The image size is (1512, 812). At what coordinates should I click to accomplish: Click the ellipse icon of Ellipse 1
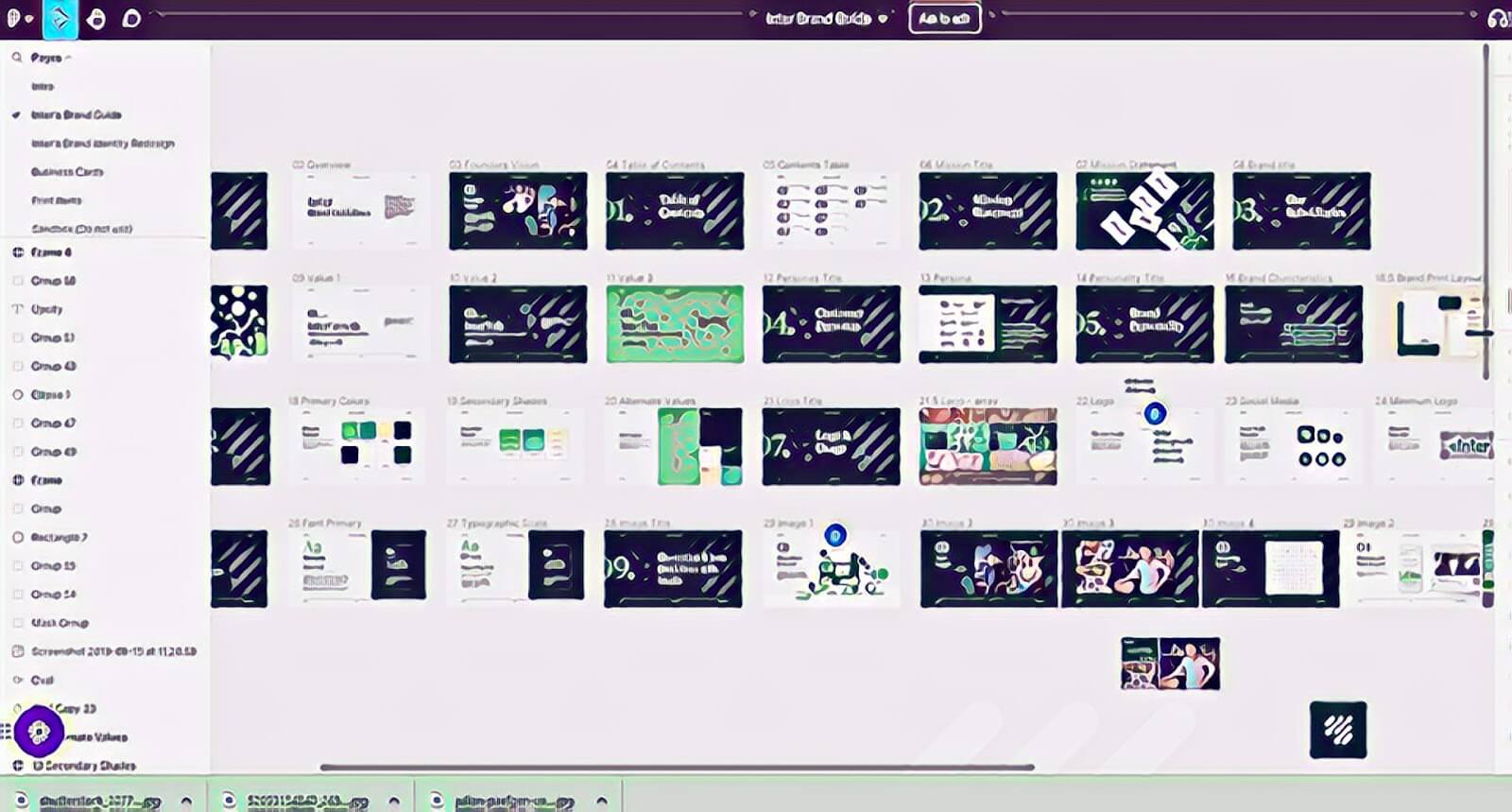[x=17, y=394]
